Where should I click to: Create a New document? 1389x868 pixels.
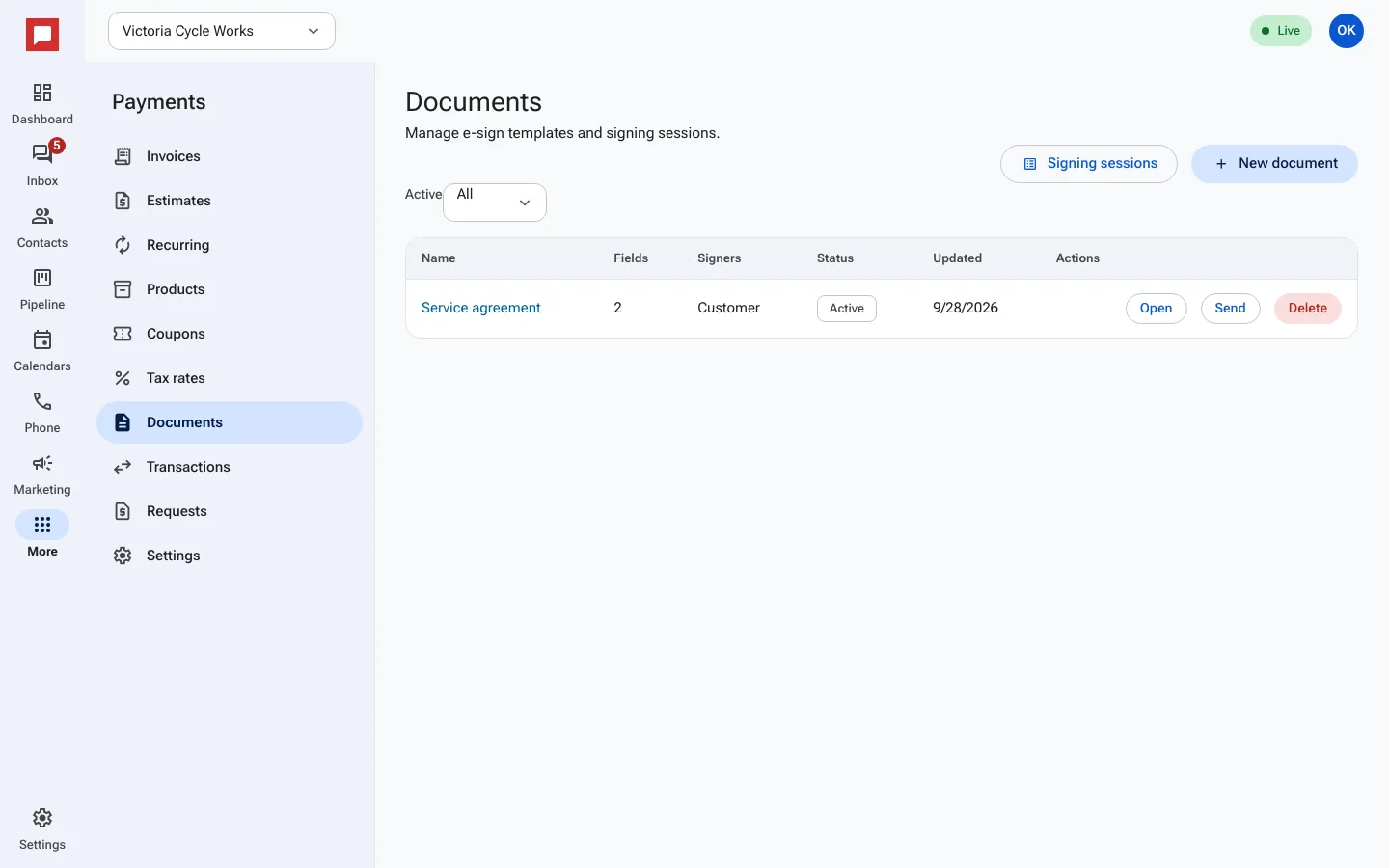1274,164
